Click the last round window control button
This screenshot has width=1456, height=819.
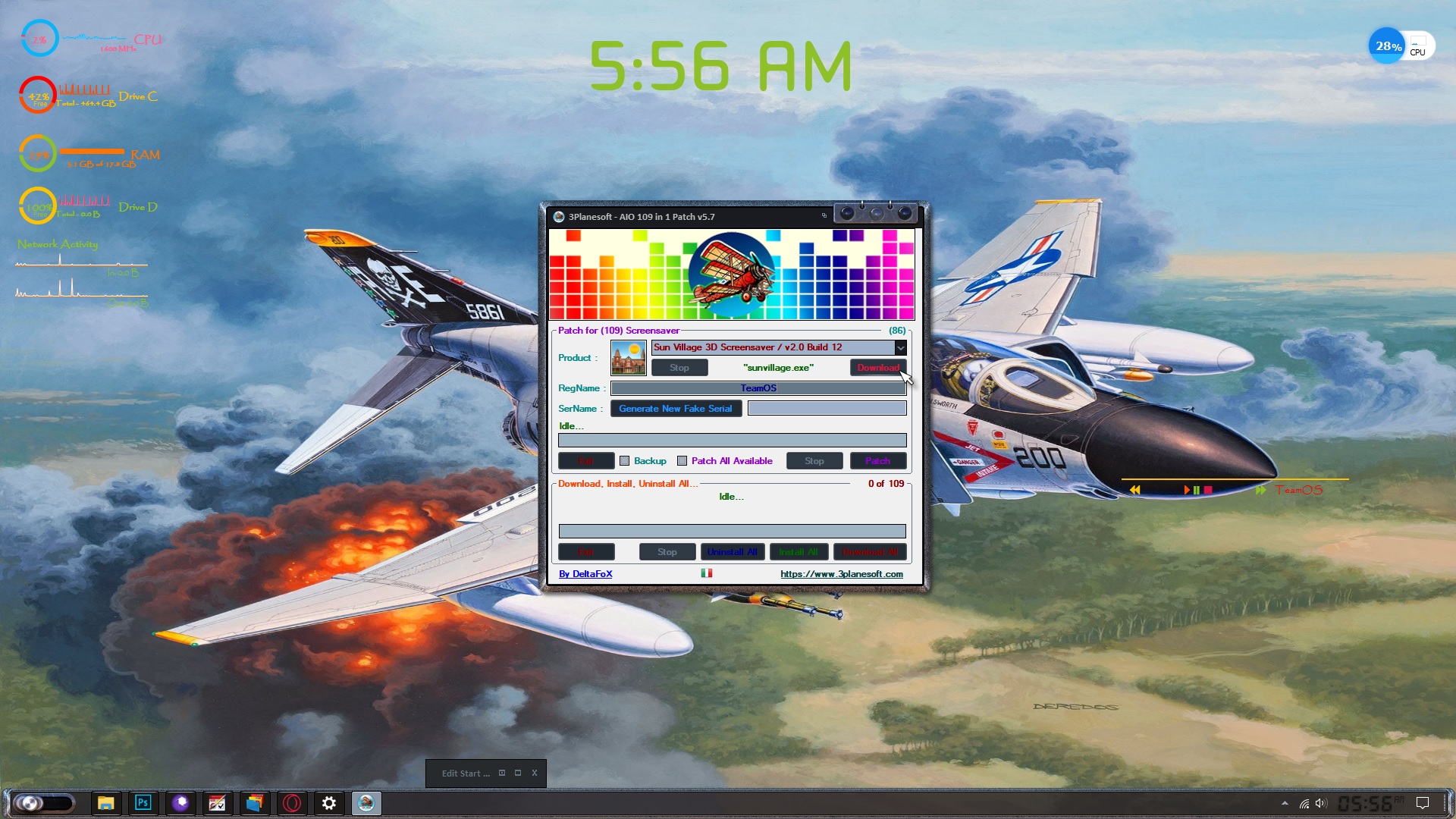905,213
